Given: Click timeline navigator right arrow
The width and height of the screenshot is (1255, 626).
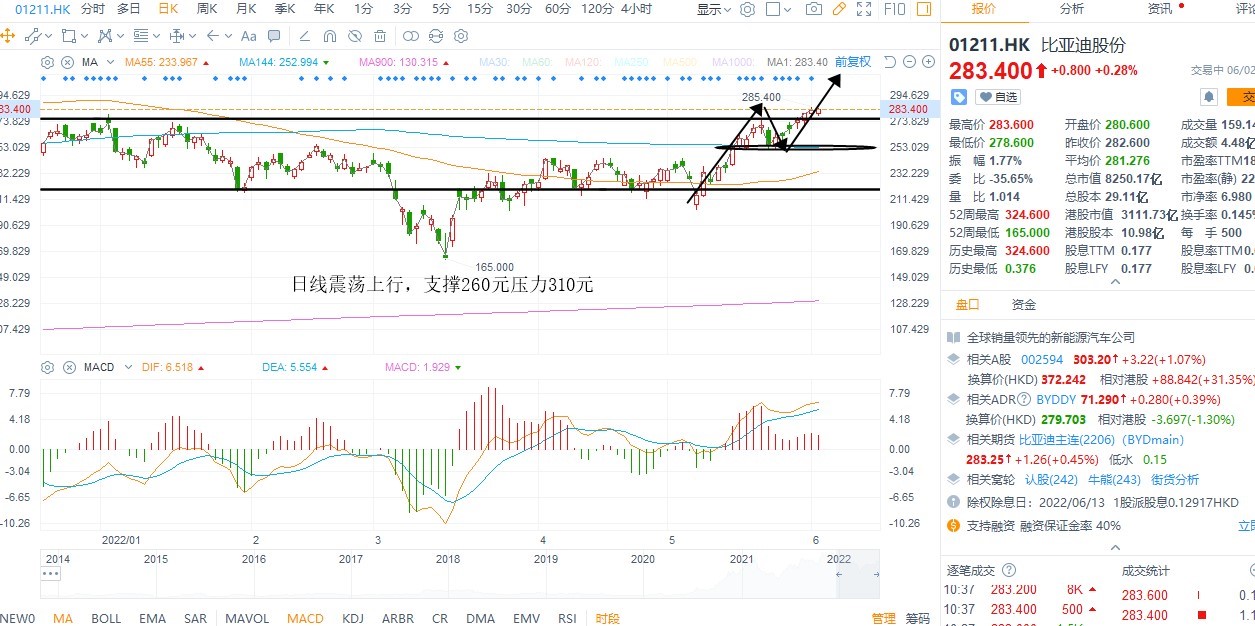Looking at the screenshot, I should 877,574.
